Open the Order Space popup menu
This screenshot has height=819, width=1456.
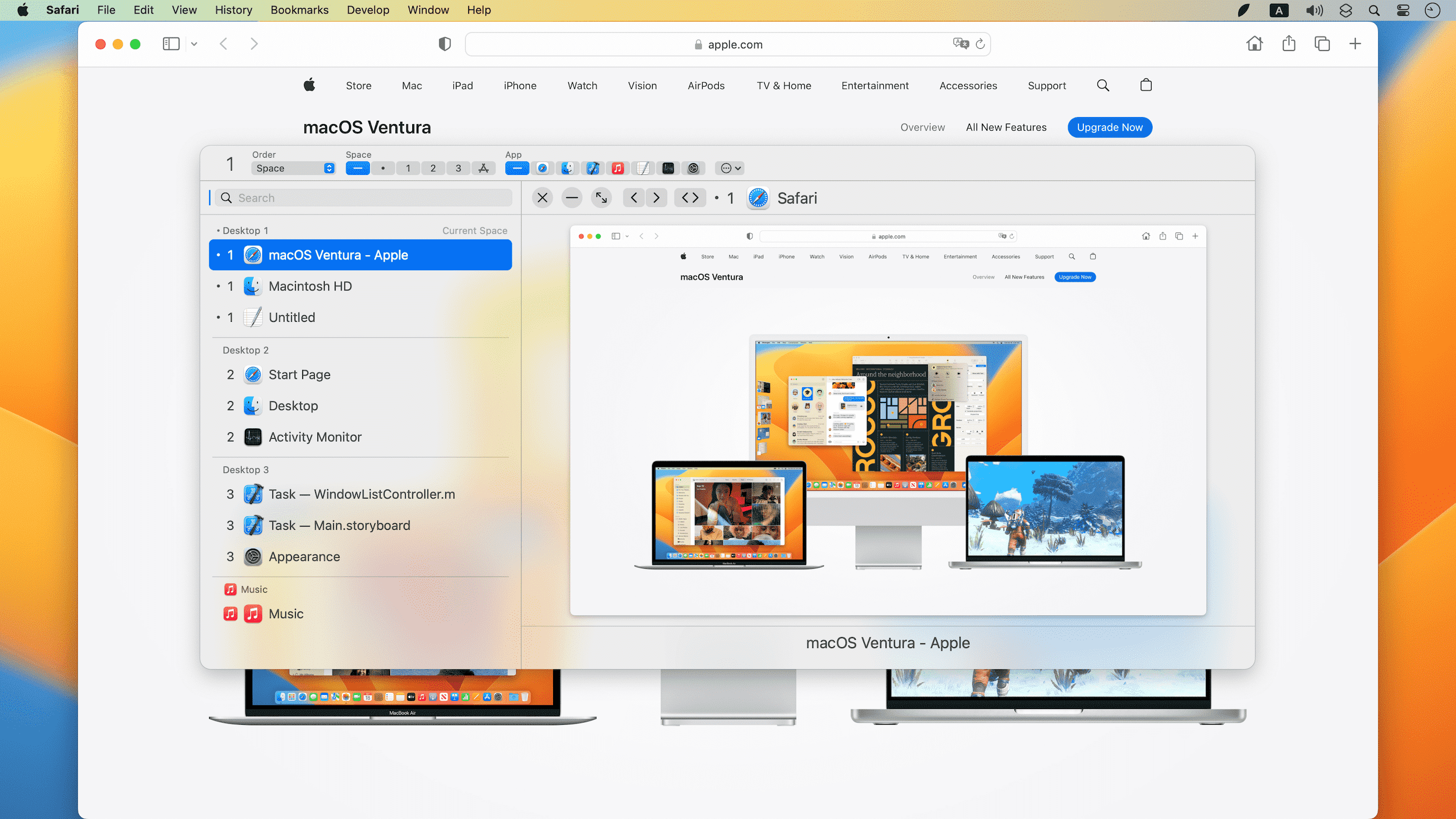tap(294, 168)
